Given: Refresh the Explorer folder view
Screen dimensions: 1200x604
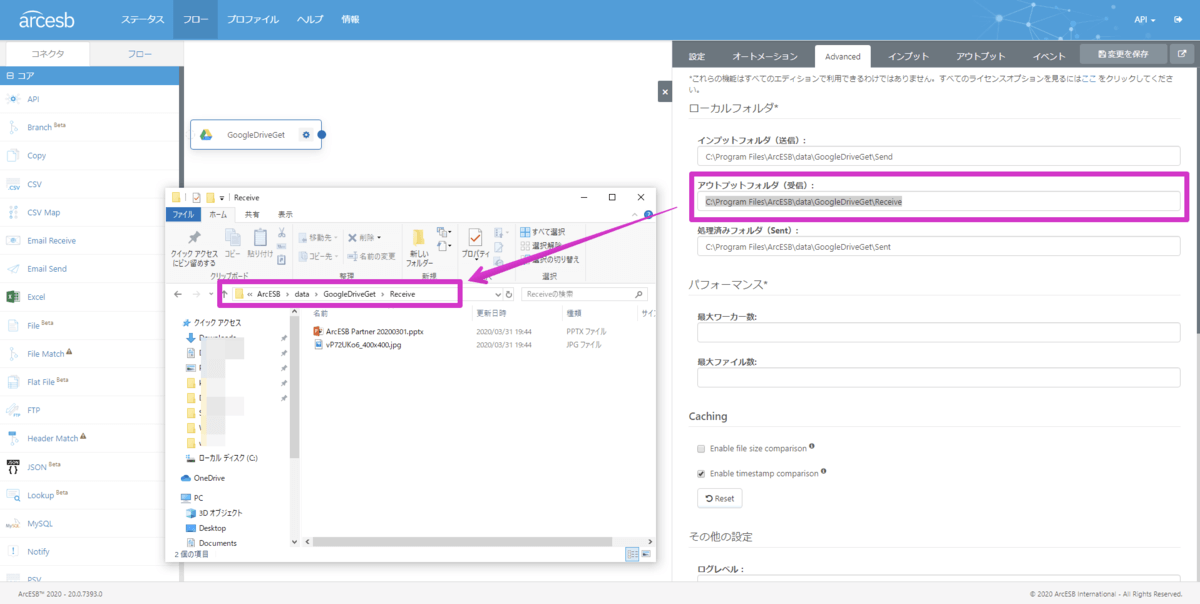Looking at the screenshot, I should 509,294.
